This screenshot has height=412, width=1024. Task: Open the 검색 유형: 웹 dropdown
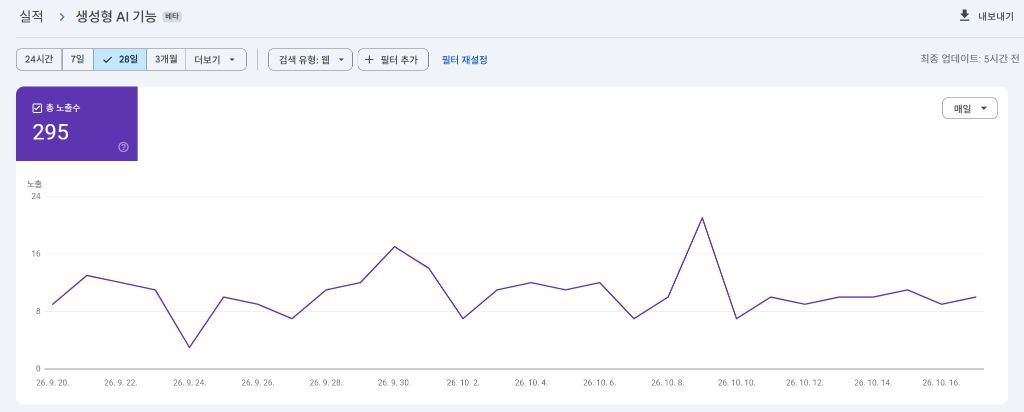(x=310, y=59)
